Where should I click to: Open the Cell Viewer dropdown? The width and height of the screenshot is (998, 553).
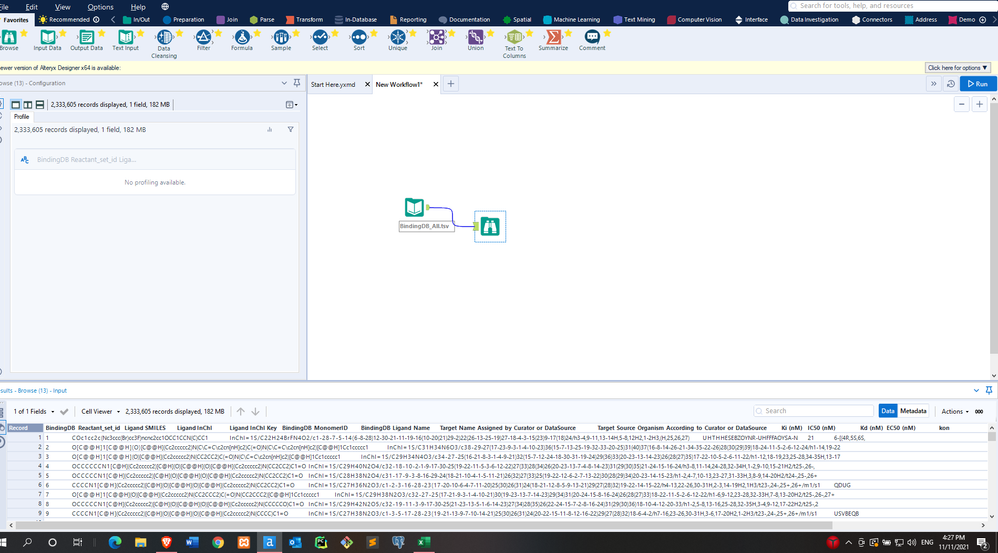100,412
